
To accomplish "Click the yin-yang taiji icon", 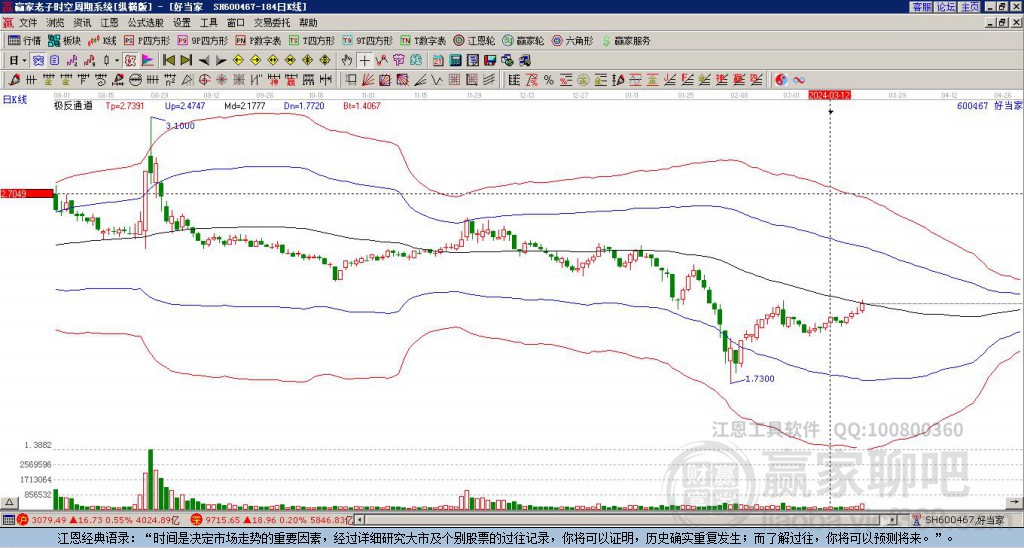I will (x=781, y=80).
